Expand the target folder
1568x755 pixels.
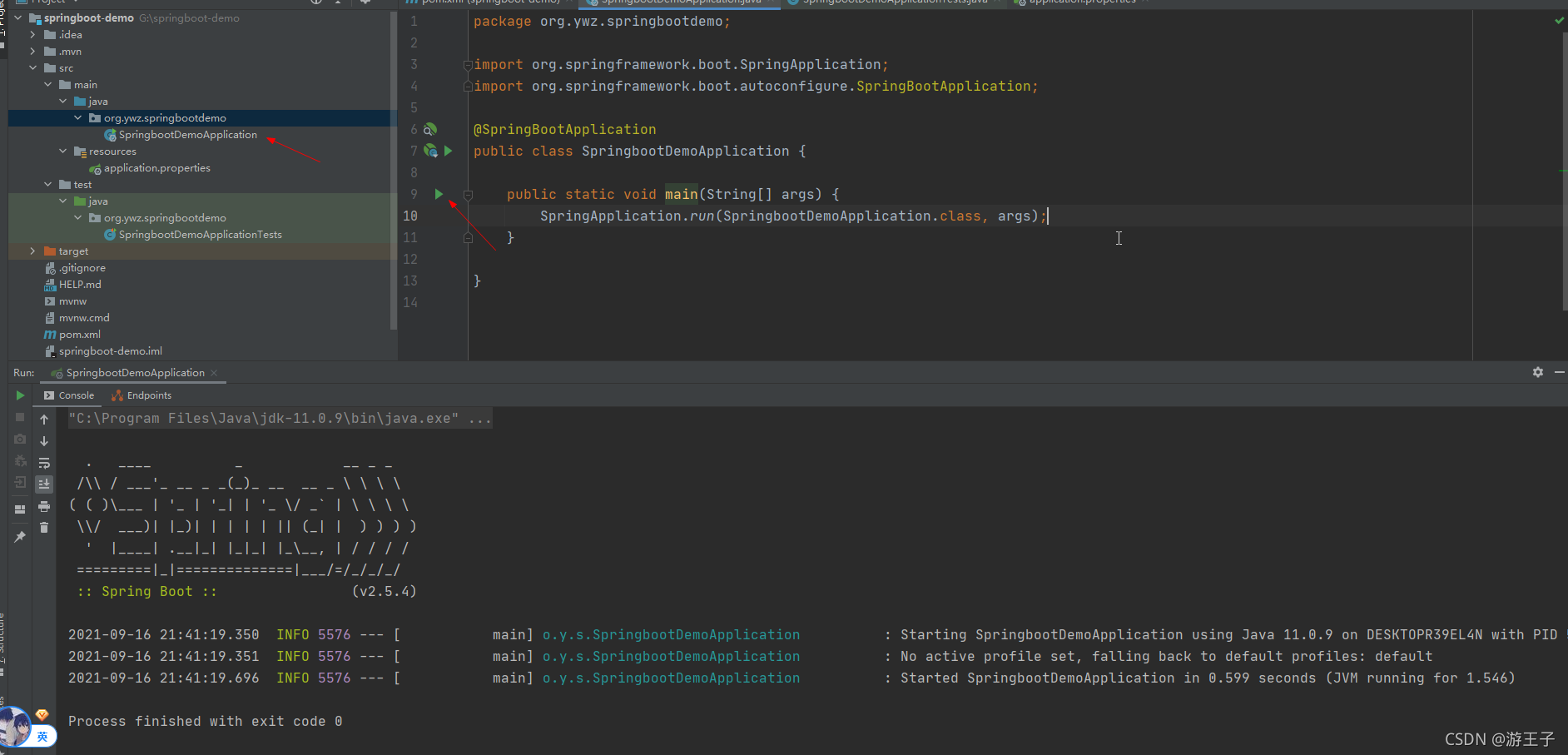coord(32,251)
